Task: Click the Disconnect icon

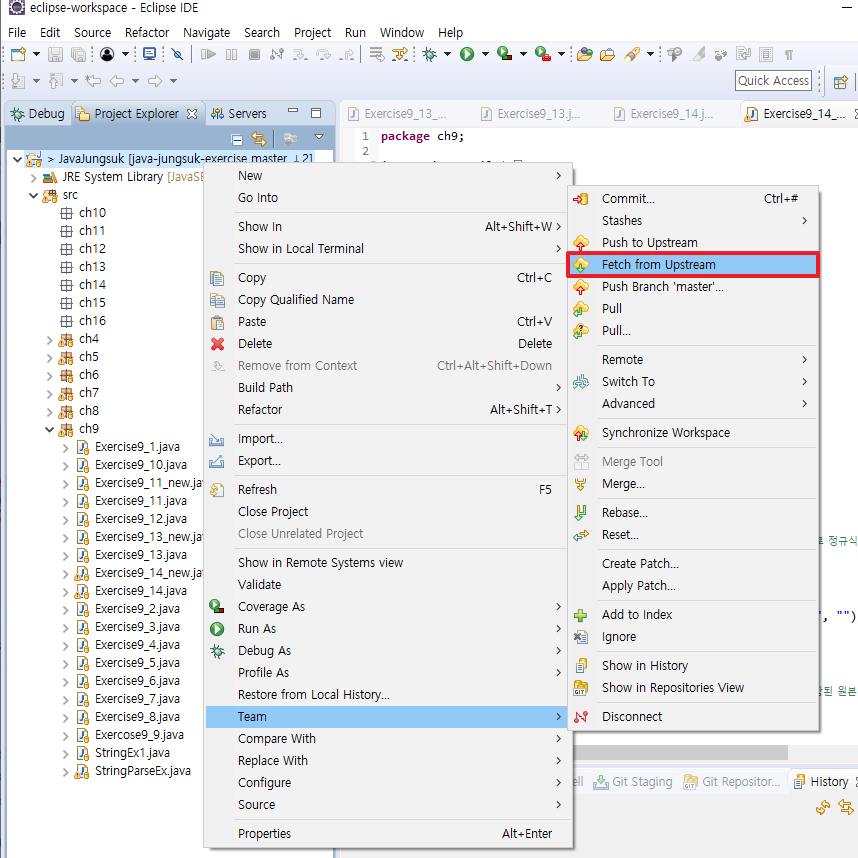Action: click(x=581, y=717)
